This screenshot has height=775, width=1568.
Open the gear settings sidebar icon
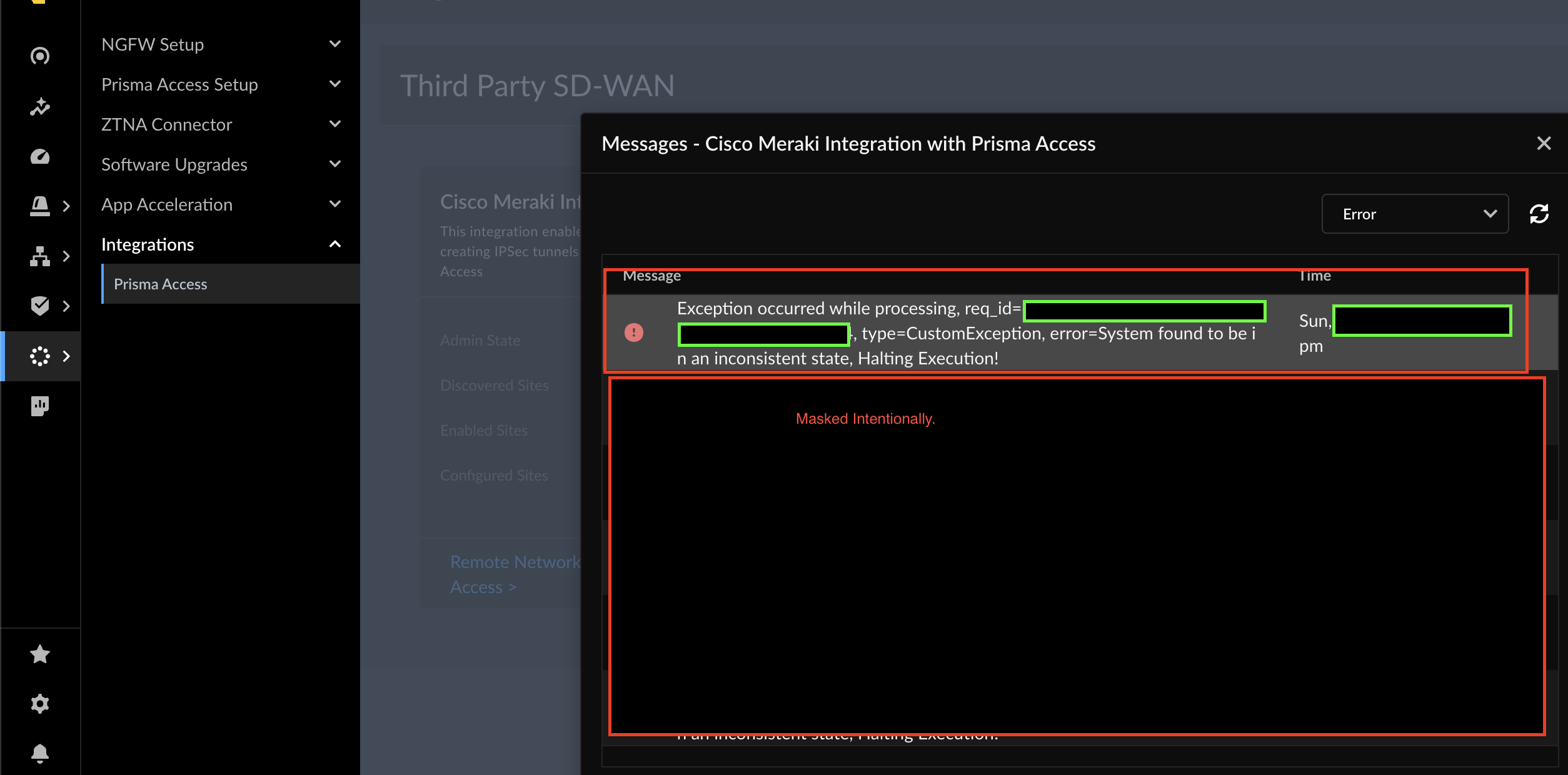(40, 704)
